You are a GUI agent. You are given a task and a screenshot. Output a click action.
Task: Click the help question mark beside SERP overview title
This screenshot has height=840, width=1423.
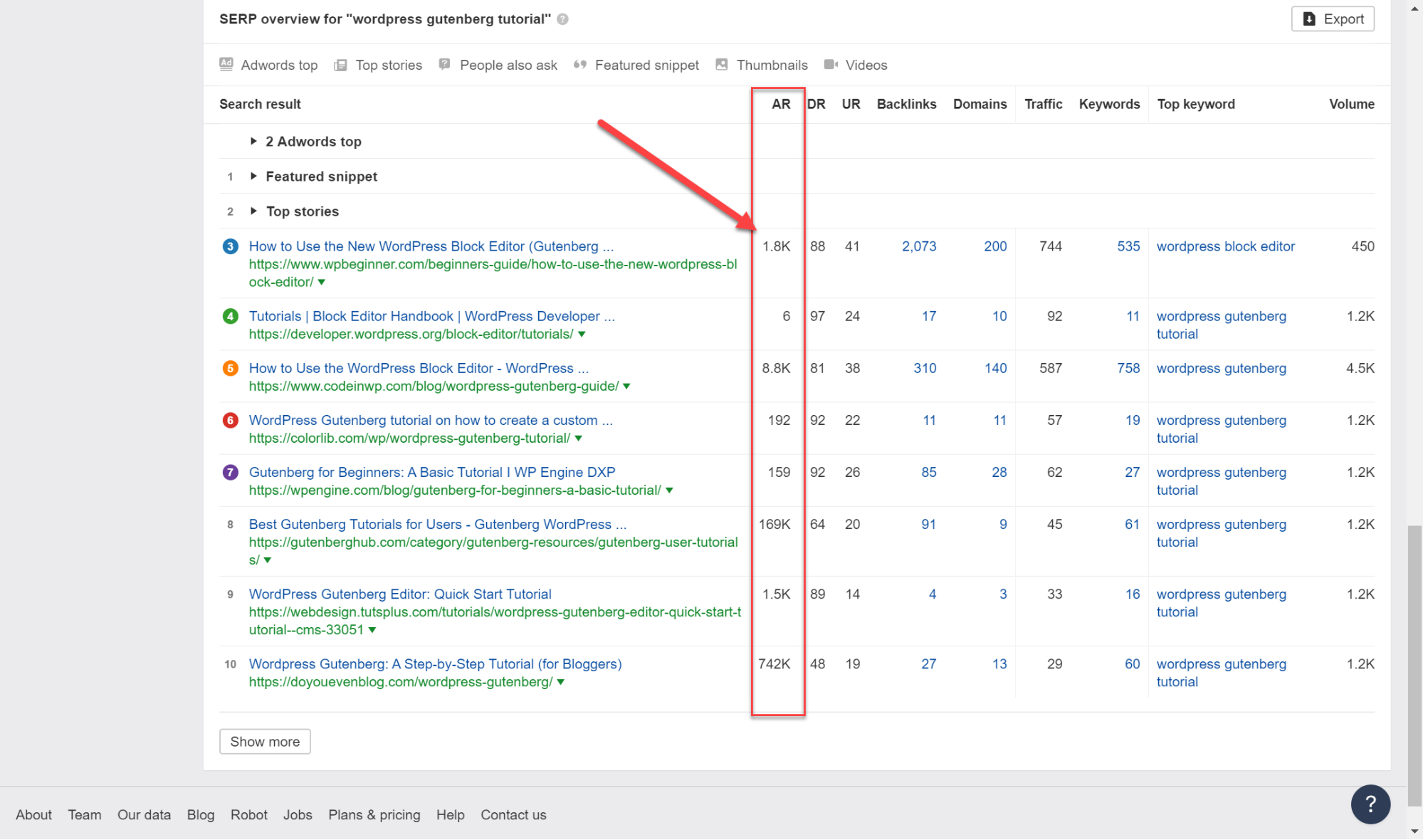tap(562, 19)
